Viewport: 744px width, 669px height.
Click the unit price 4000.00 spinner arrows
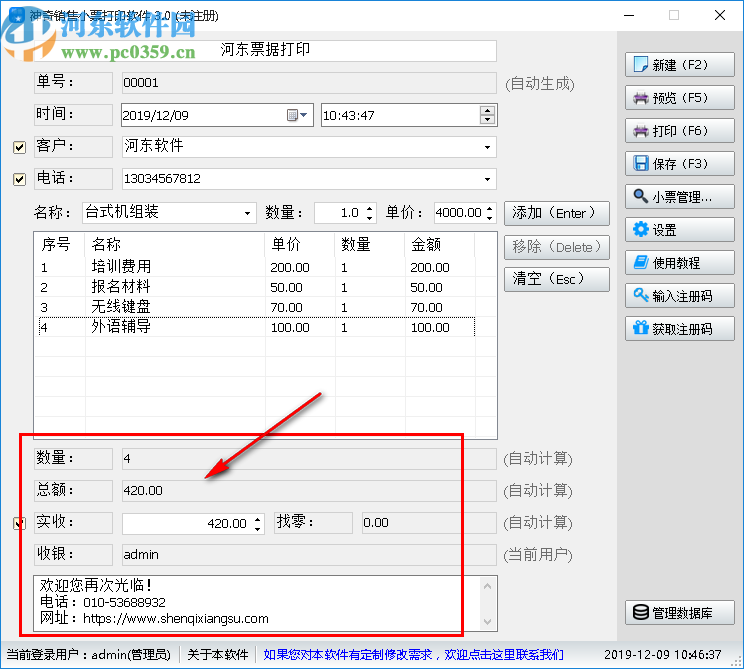click(x=490, y=213)
